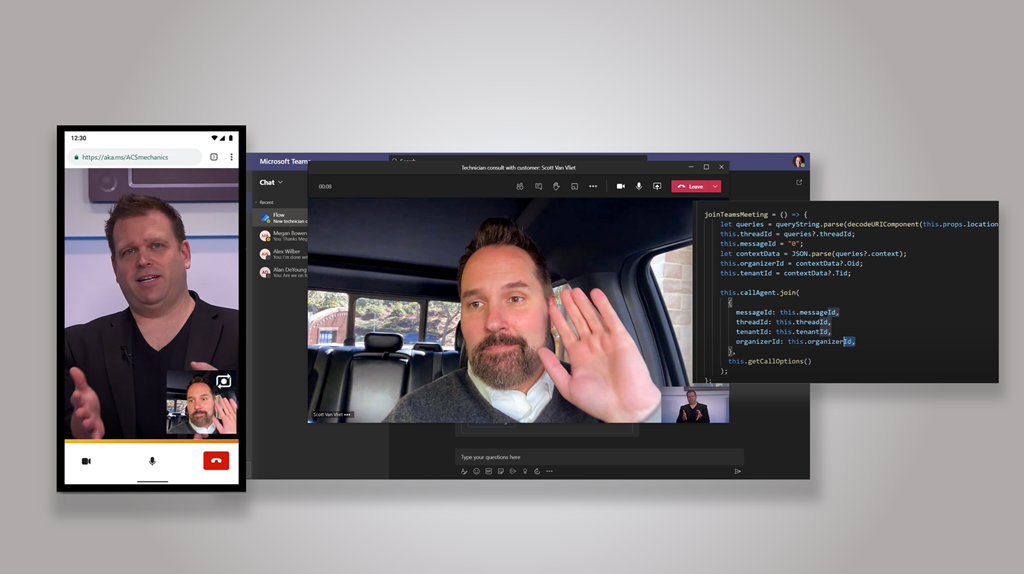This screenshot has width=1024, height=574.
Task: Click the 'Type your questions here' field
Action: tap(590, 457)
